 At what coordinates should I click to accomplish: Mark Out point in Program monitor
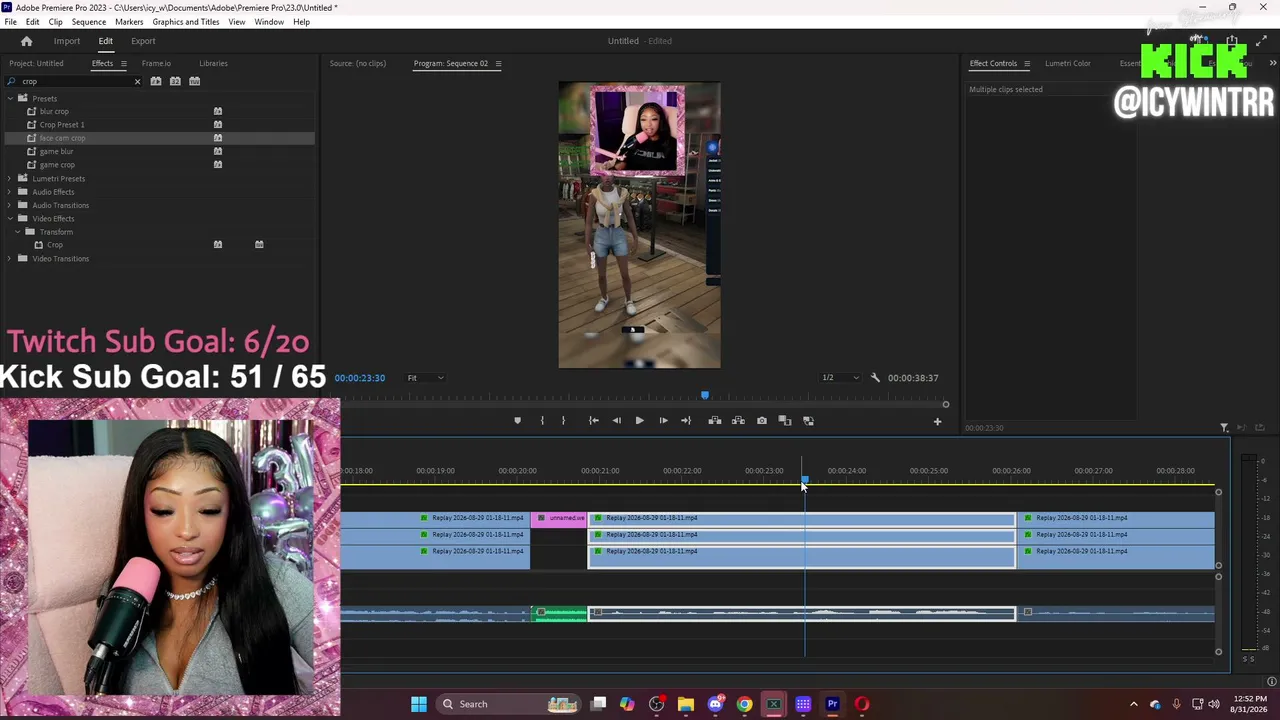[x=563, y=421]
